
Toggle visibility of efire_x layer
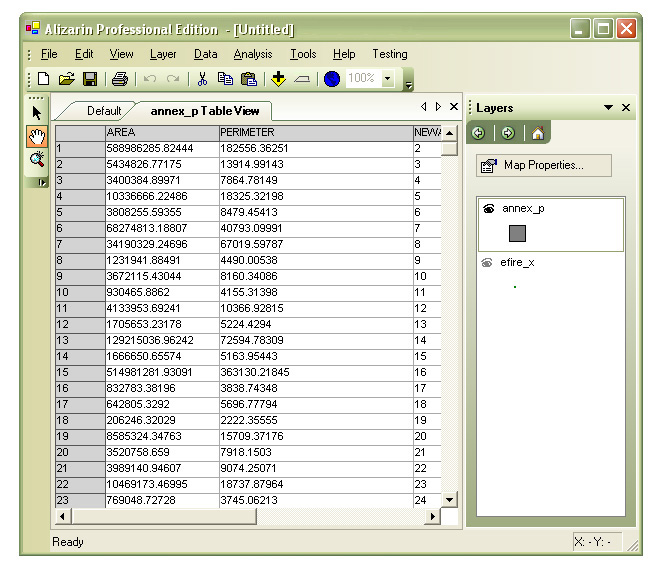(487, 263)
